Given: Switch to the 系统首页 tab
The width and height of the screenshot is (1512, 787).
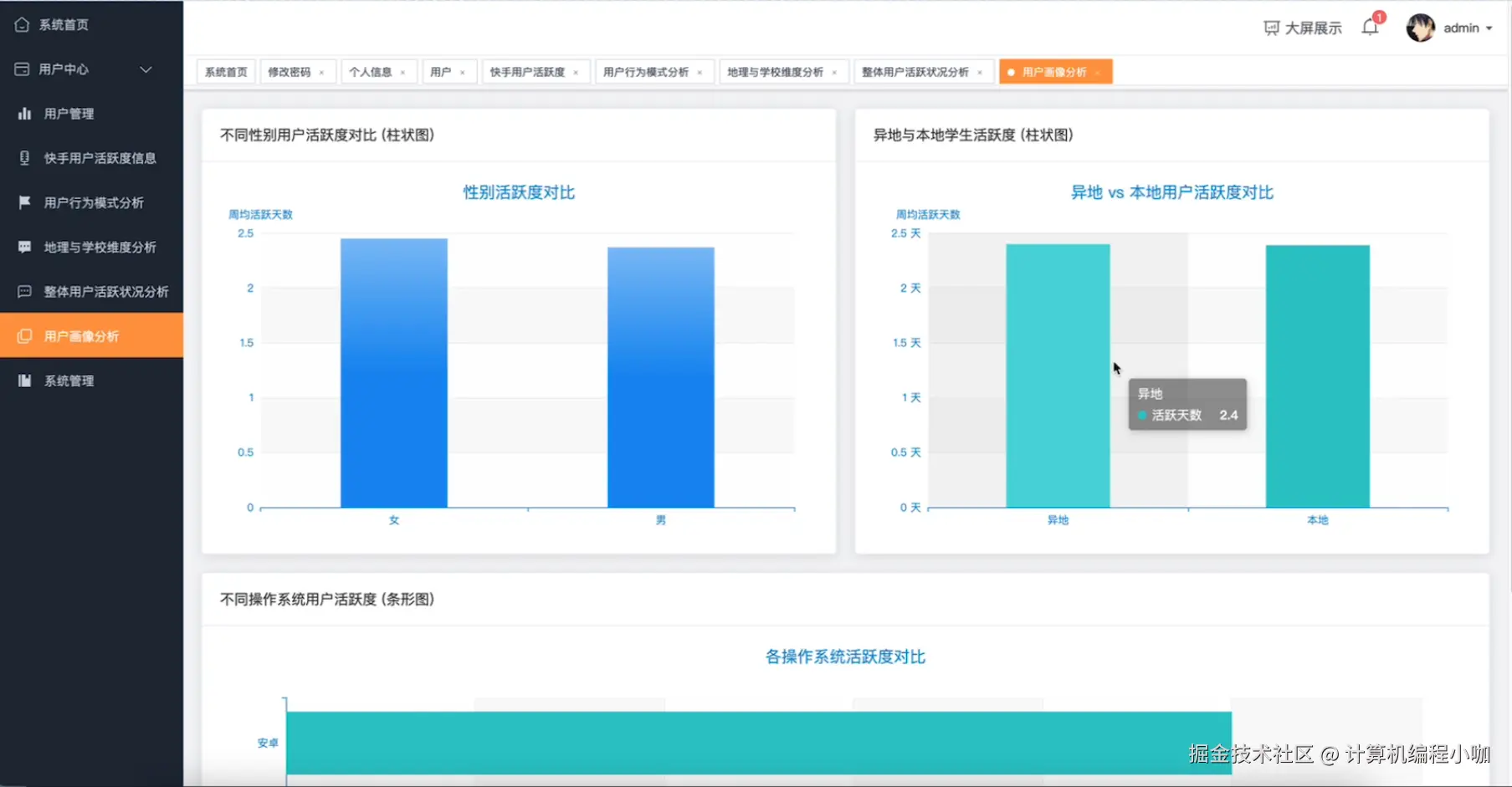Looking at the screenshot, I should coord(226,72).
